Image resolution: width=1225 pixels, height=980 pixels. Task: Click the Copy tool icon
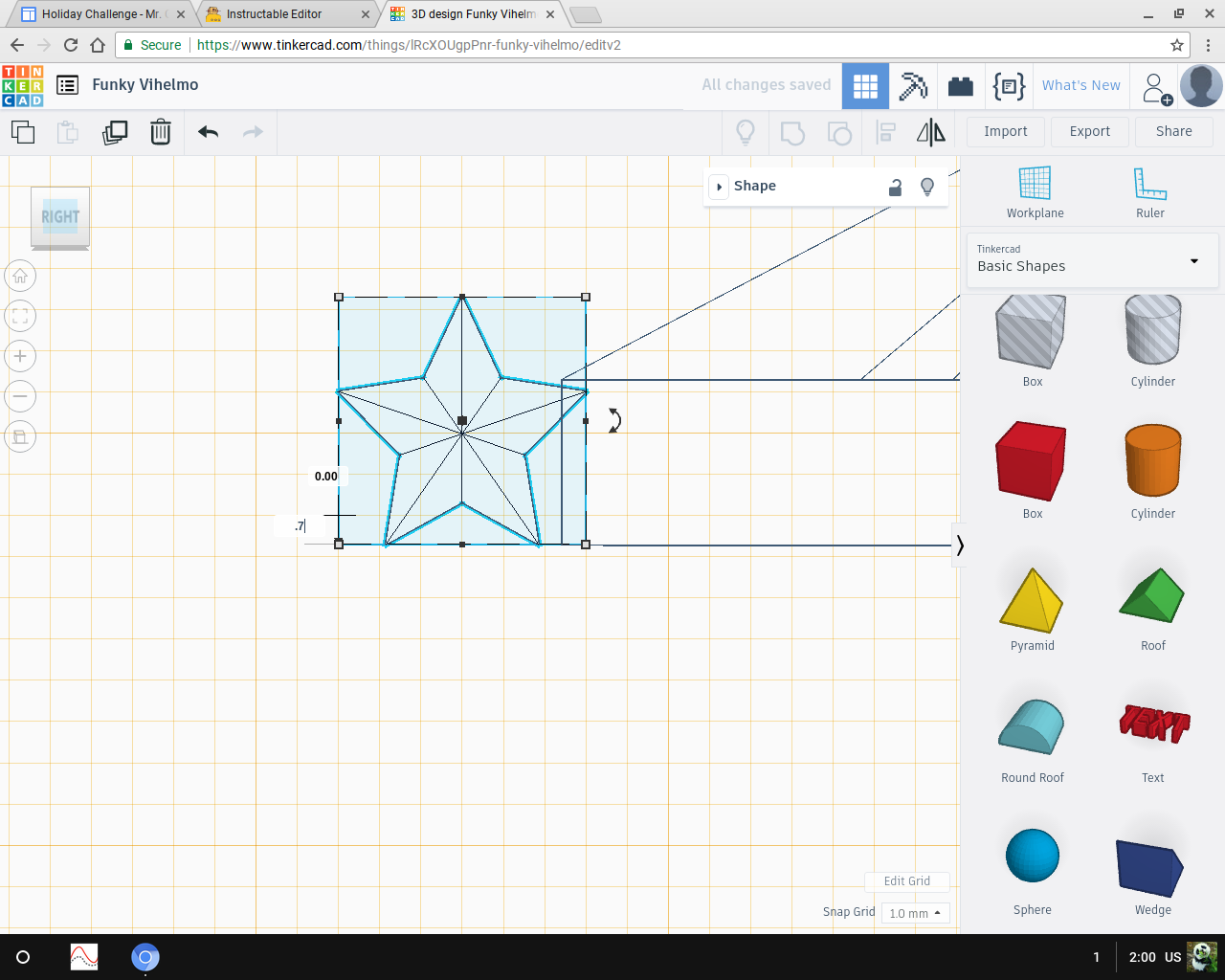point(22,132)
